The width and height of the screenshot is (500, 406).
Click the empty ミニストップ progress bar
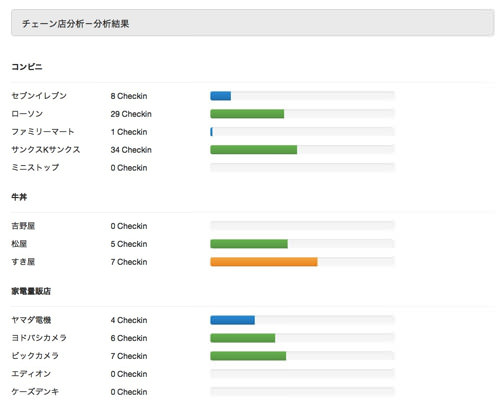302,168
